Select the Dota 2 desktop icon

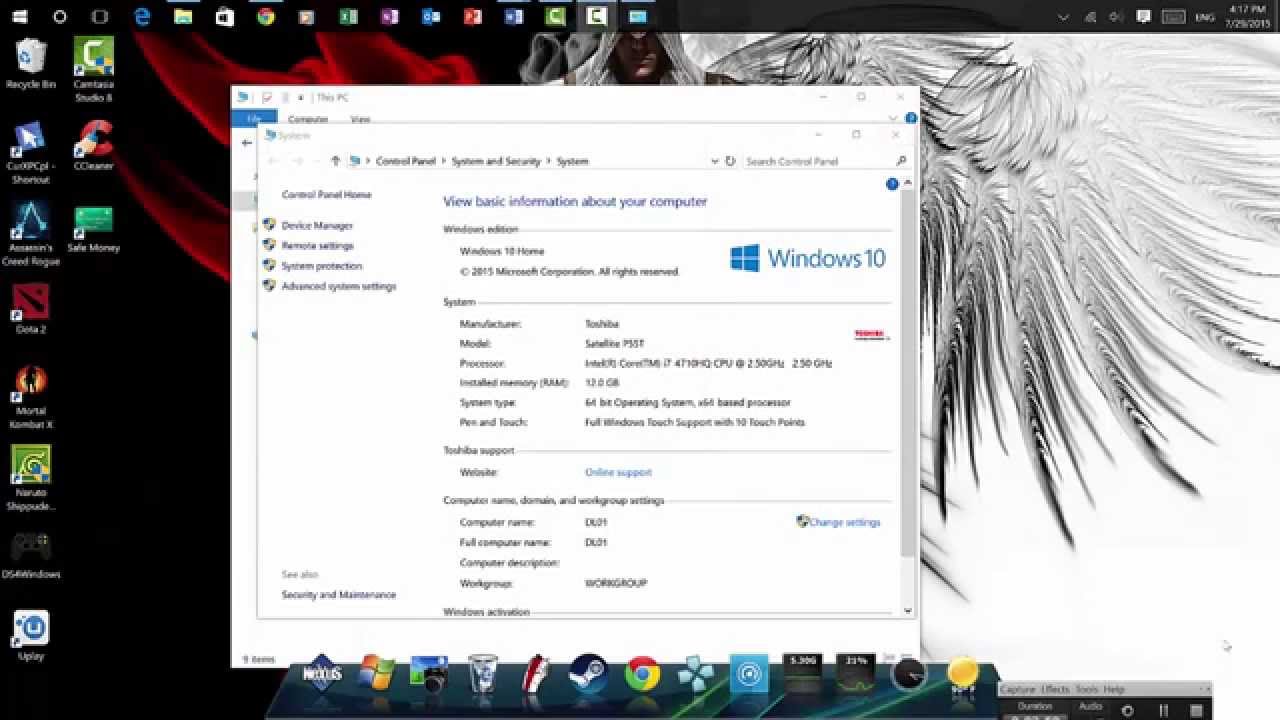coord(31,309)
